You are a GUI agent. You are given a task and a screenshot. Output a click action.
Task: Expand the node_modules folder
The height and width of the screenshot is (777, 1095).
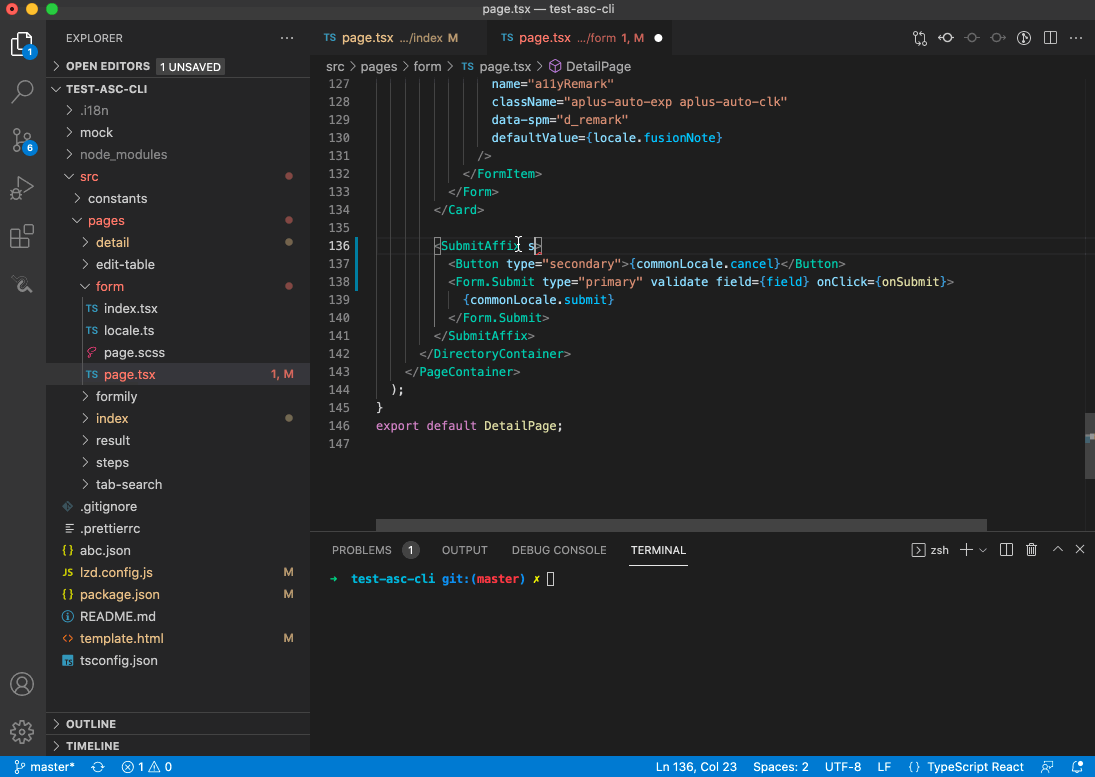click(x=124, y=154)
